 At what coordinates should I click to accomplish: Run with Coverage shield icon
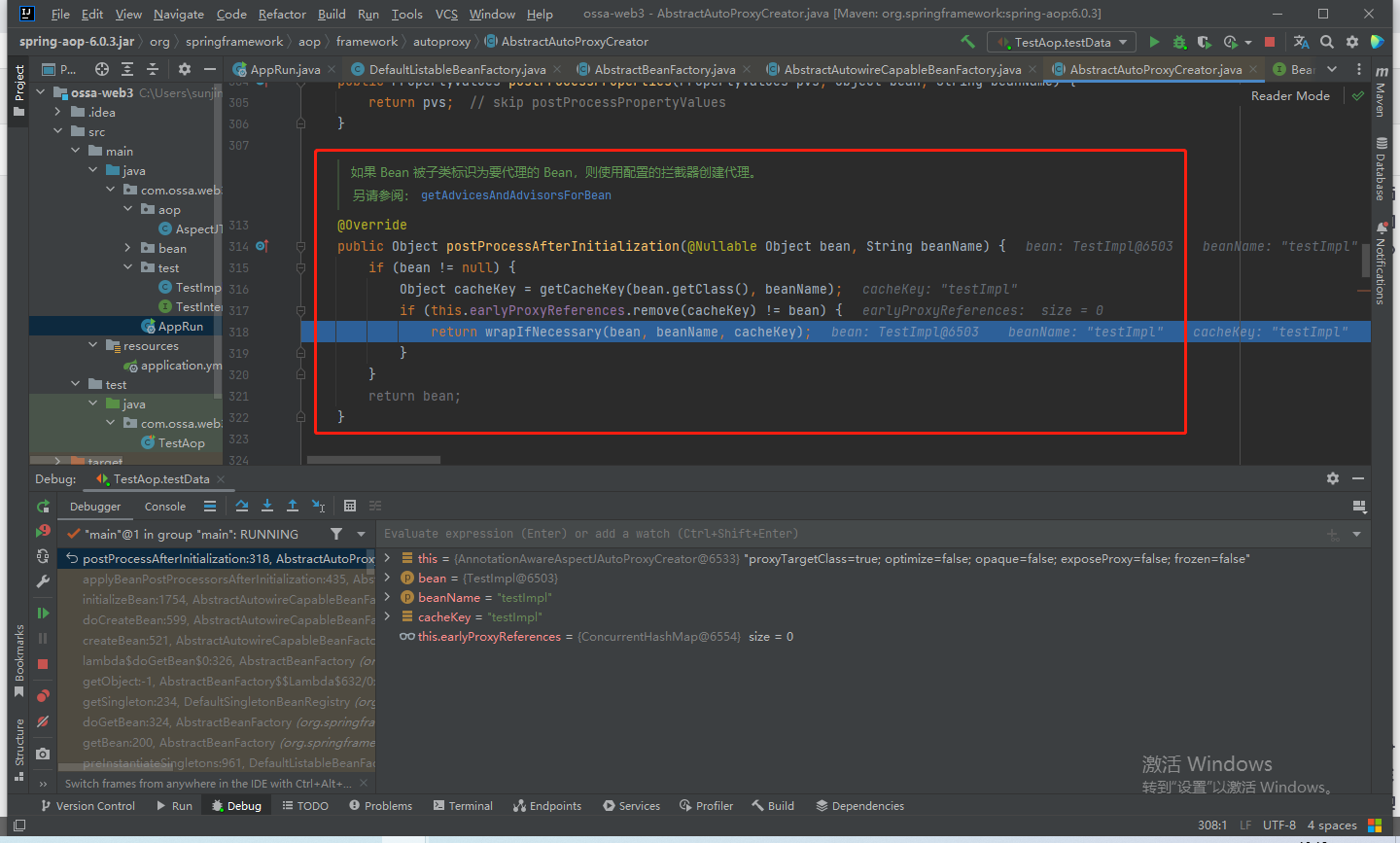pos(1204,42)
